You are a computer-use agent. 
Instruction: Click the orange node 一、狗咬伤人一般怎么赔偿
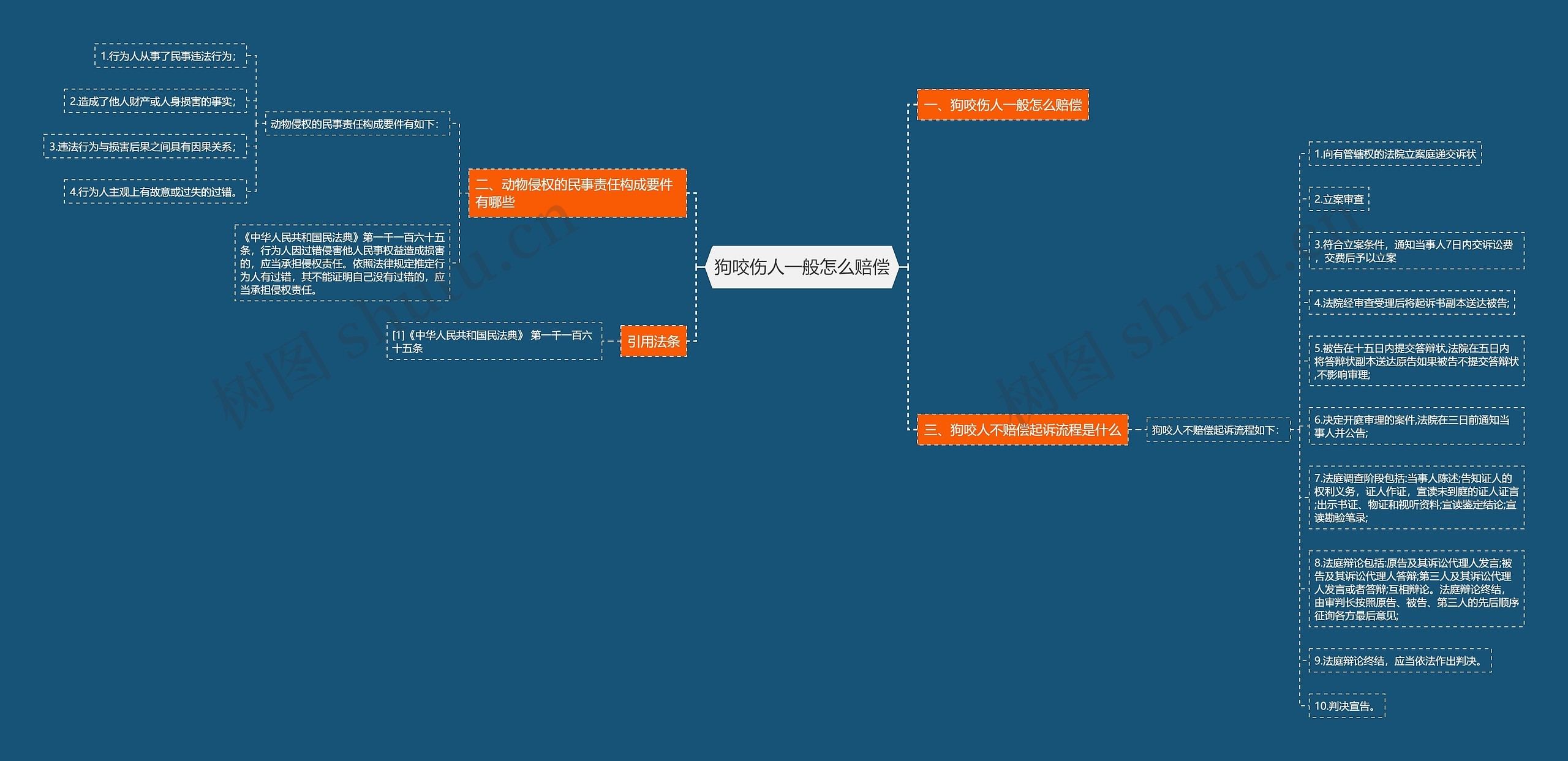[1002, 105]
